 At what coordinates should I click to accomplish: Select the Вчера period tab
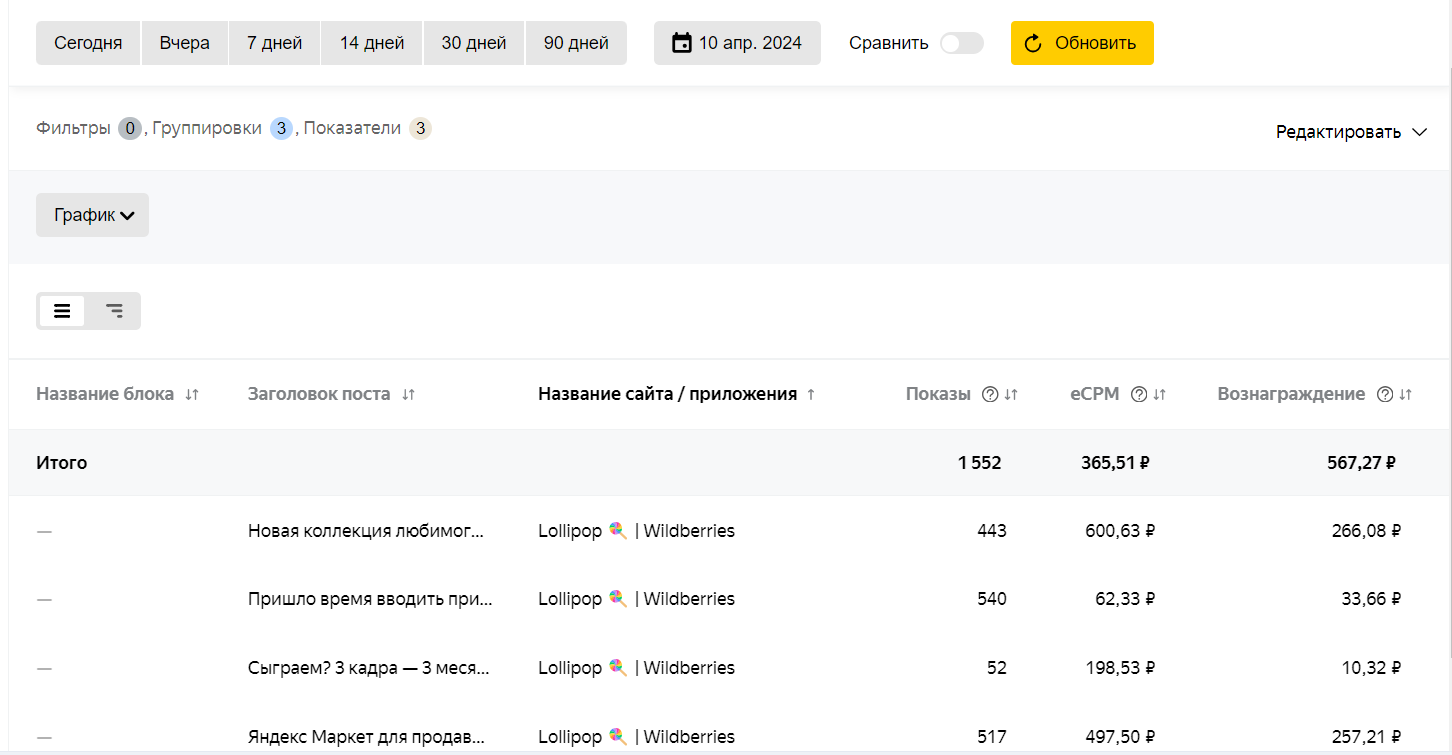pos(185,43)
